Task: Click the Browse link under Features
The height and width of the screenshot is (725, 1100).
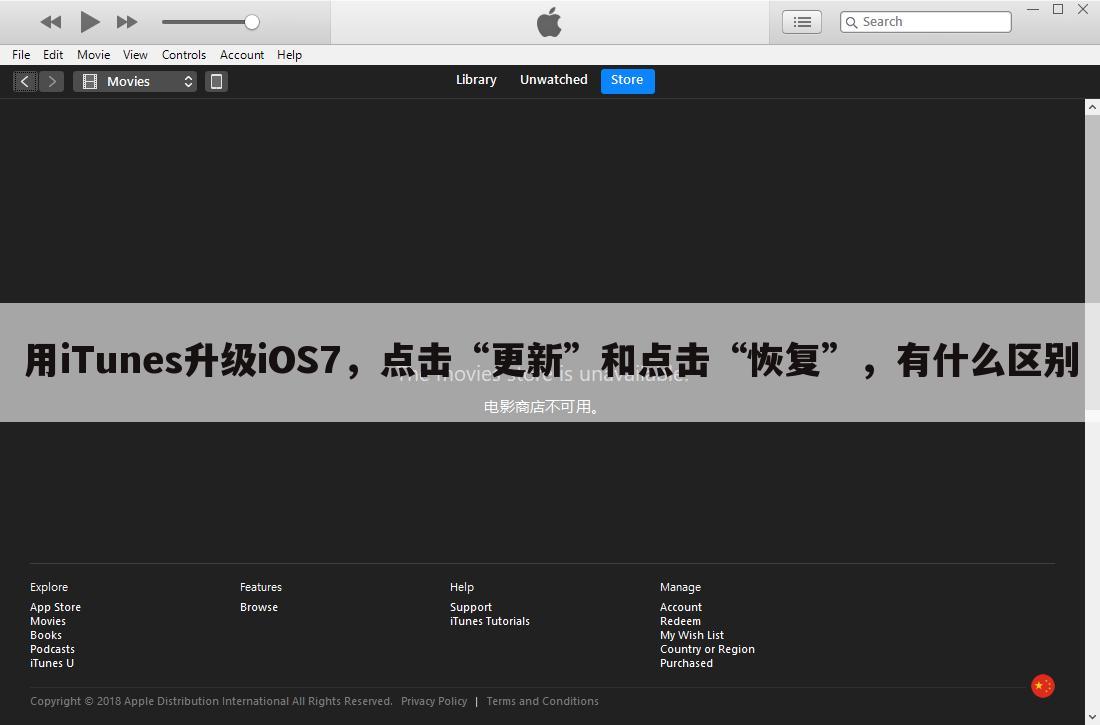Action: [259, 607]
